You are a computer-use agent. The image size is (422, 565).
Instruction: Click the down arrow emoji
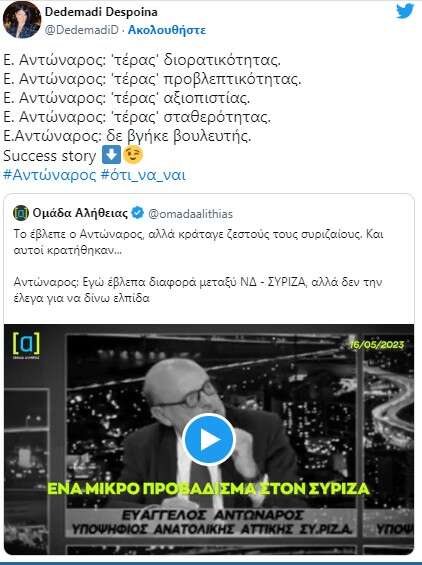(111, 155)
